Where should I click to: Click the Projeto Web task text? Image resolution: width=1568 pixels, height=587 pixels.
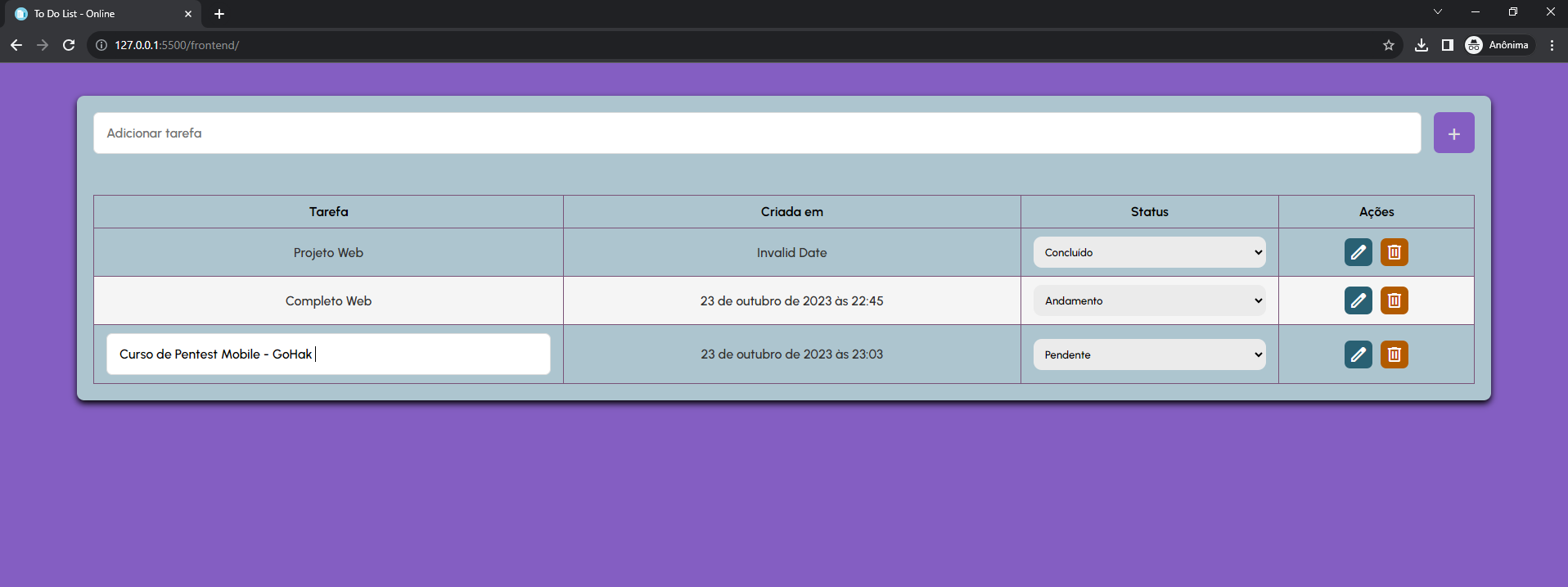(328, 252)
